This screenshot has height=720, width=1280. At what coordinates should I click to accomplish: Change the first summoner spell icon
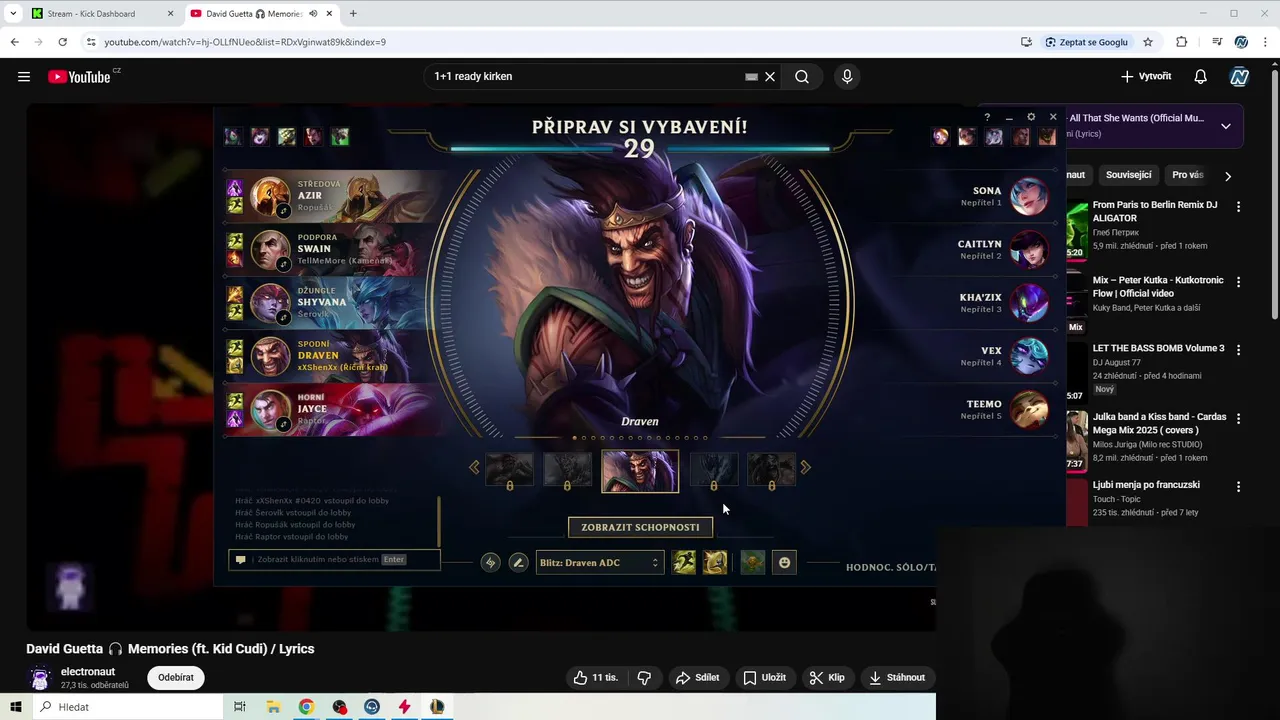[x=684, y=563]
